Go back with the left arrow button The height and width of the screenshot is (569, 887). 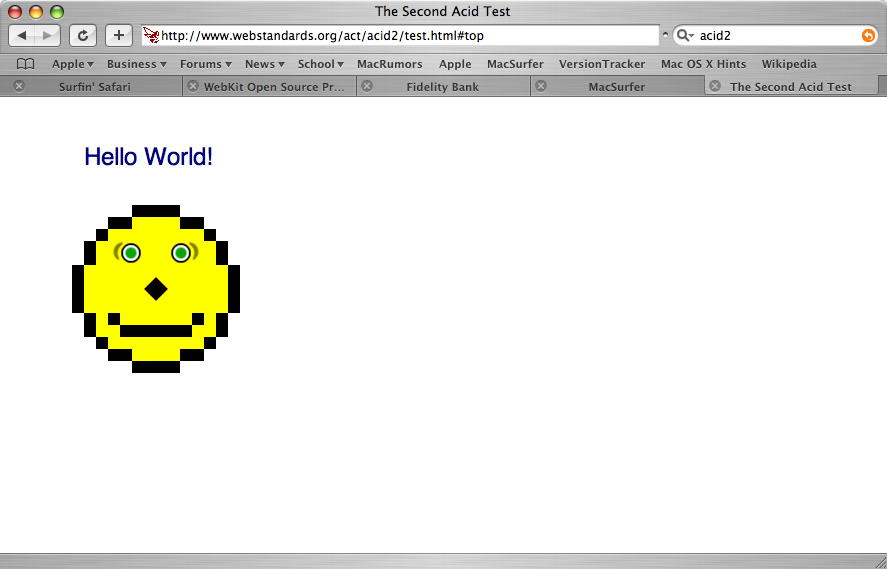(21, 36)
